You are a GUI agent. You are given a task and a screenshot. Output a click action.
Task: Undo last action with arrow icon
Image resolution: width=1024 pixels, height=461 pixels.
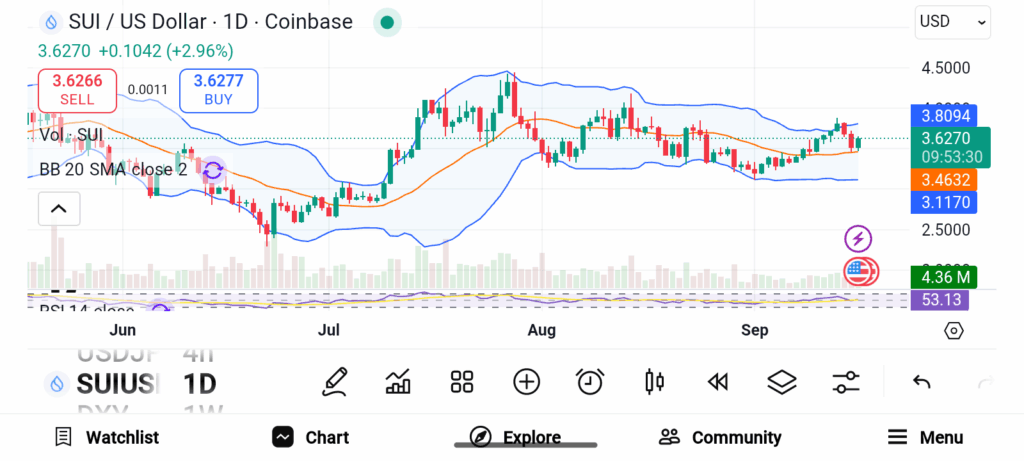922,381
